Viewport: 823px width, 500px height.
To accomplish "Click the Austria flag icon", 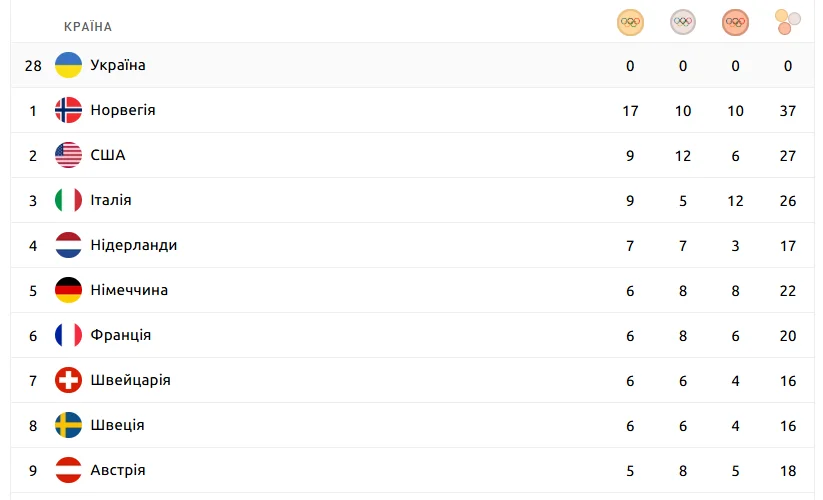I will point(68,471).
